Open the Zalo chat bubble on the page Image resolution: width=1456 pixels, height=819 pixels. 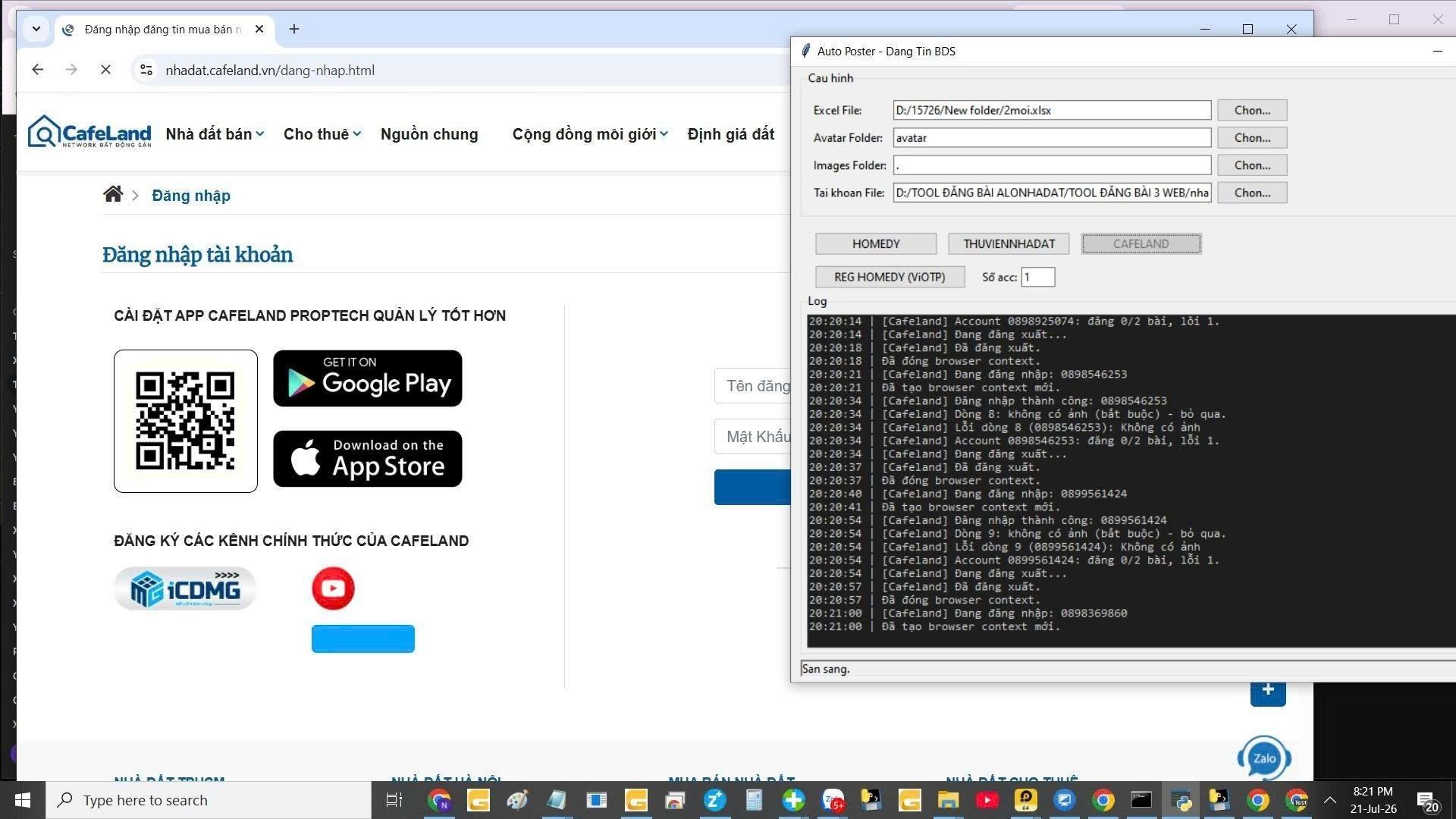click(1264, 758)
